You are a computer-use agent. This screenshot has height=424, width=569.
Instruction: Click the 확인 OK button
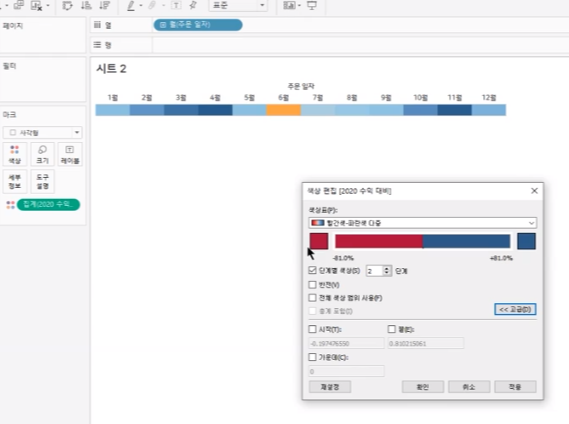pyautogui.click(x=423, y=387)
